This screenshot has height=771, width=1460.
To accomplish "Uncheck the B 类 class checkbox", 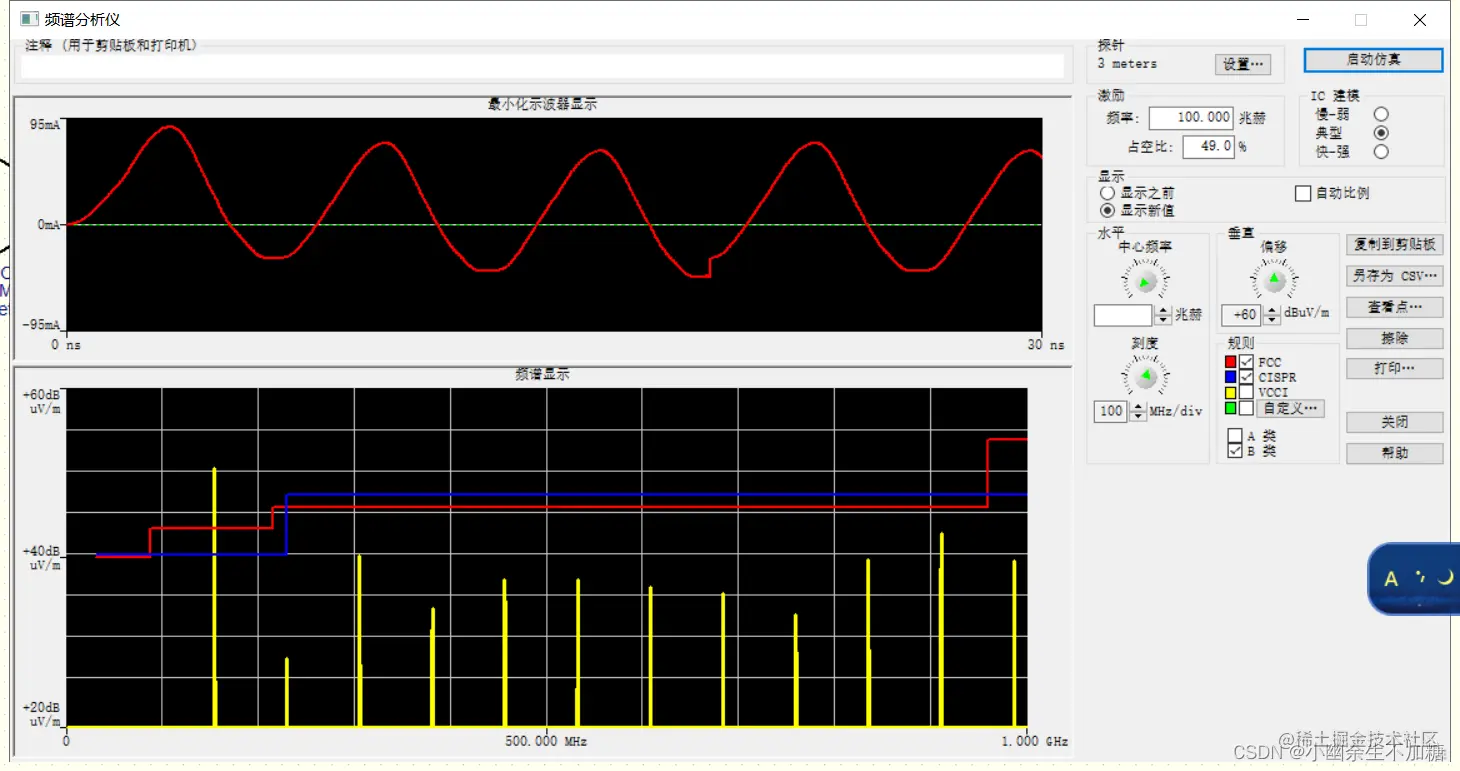I will pos(1235,451).
